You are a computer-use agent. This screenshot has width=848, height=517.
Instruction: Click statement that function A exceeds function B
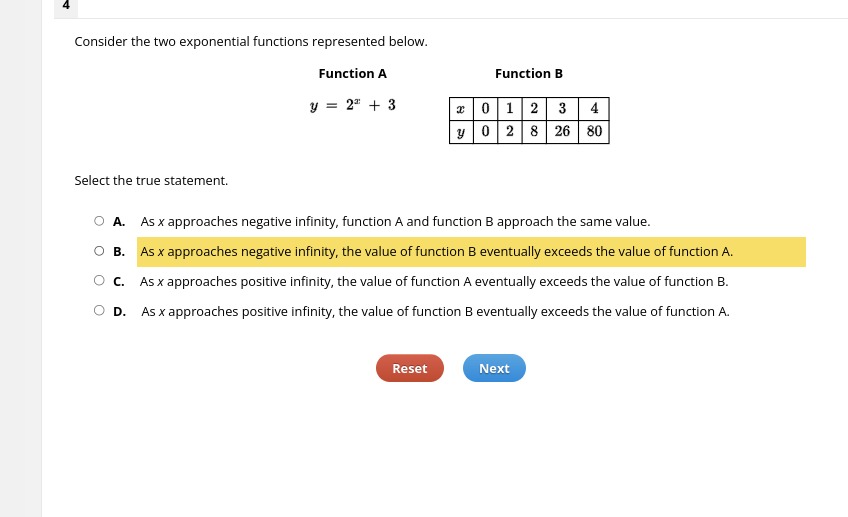tap(434, 282)
